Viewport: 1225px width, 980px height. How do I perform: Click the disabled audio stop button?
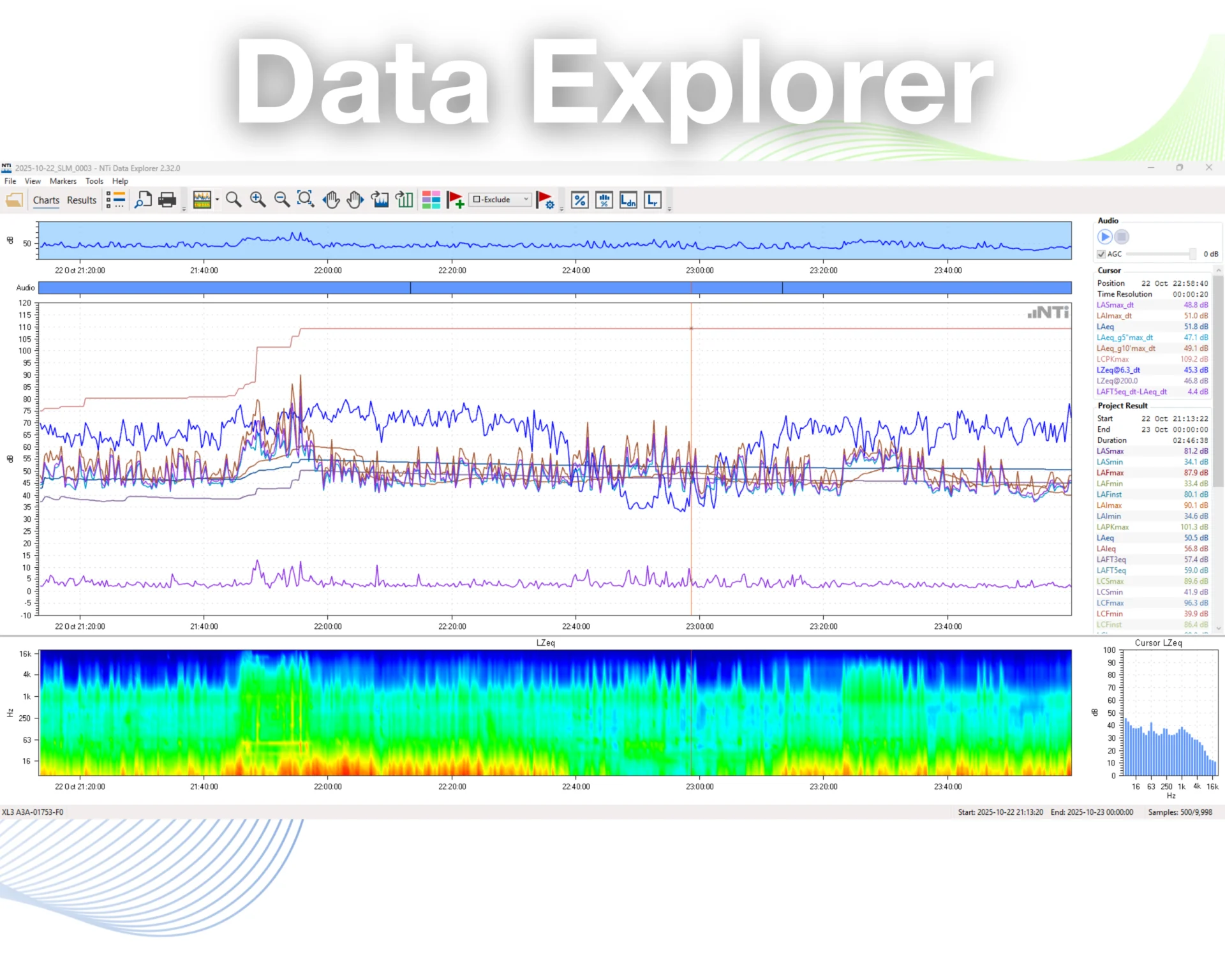(x=1122, y=237)
